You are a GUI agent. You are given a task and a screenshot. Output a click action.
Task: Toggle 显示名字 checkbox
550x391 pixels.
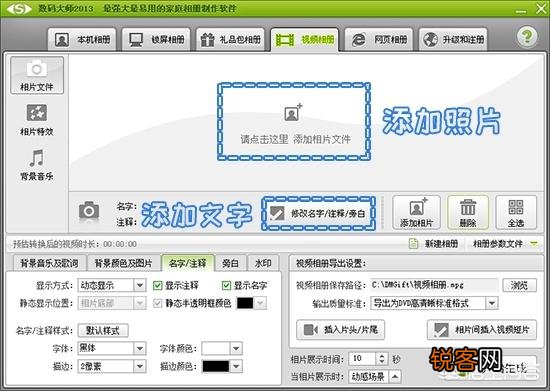[x=226, y=285]
